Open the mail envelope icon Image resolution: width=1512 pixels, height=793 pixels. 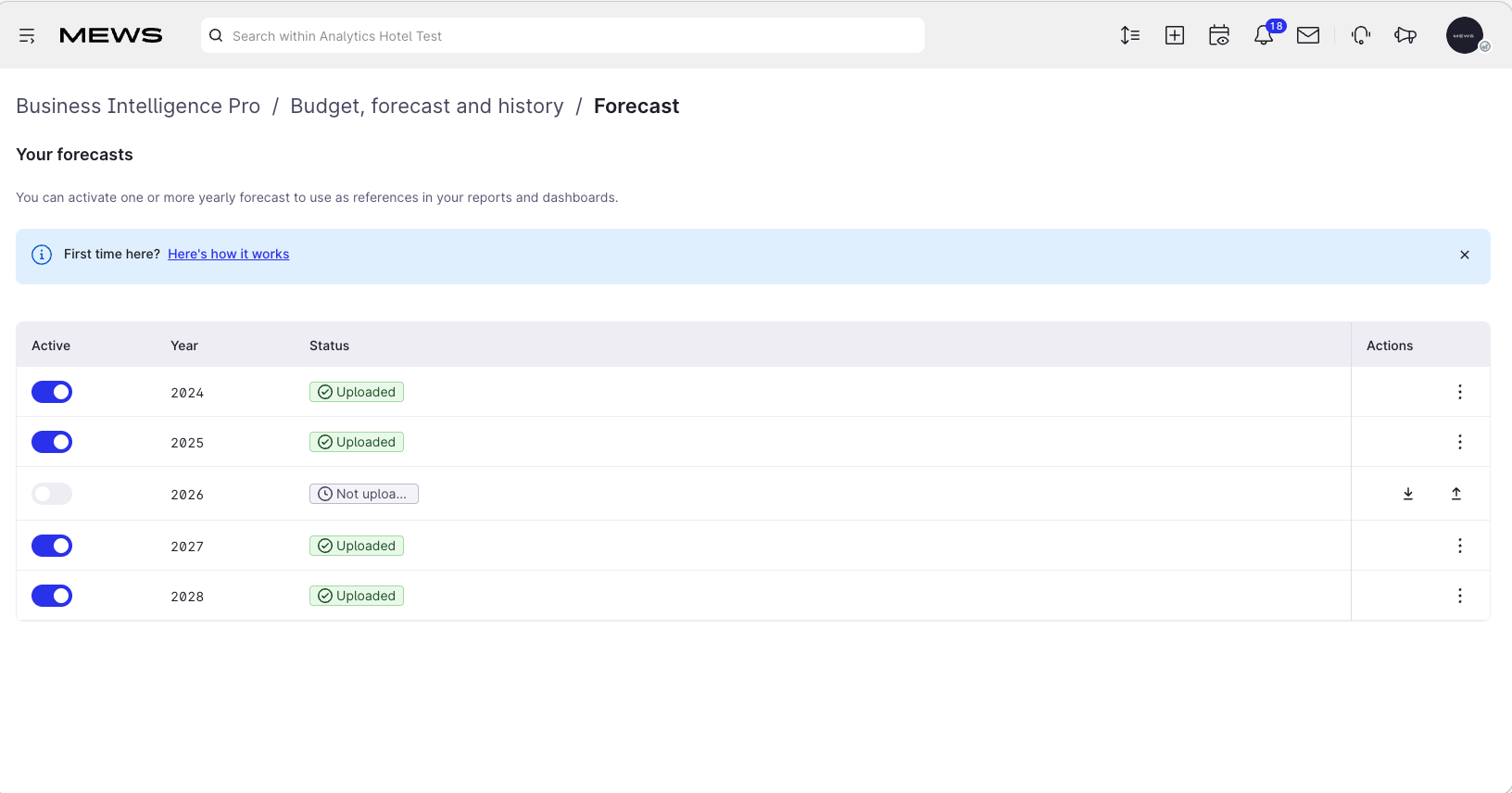click(1308, 35)
